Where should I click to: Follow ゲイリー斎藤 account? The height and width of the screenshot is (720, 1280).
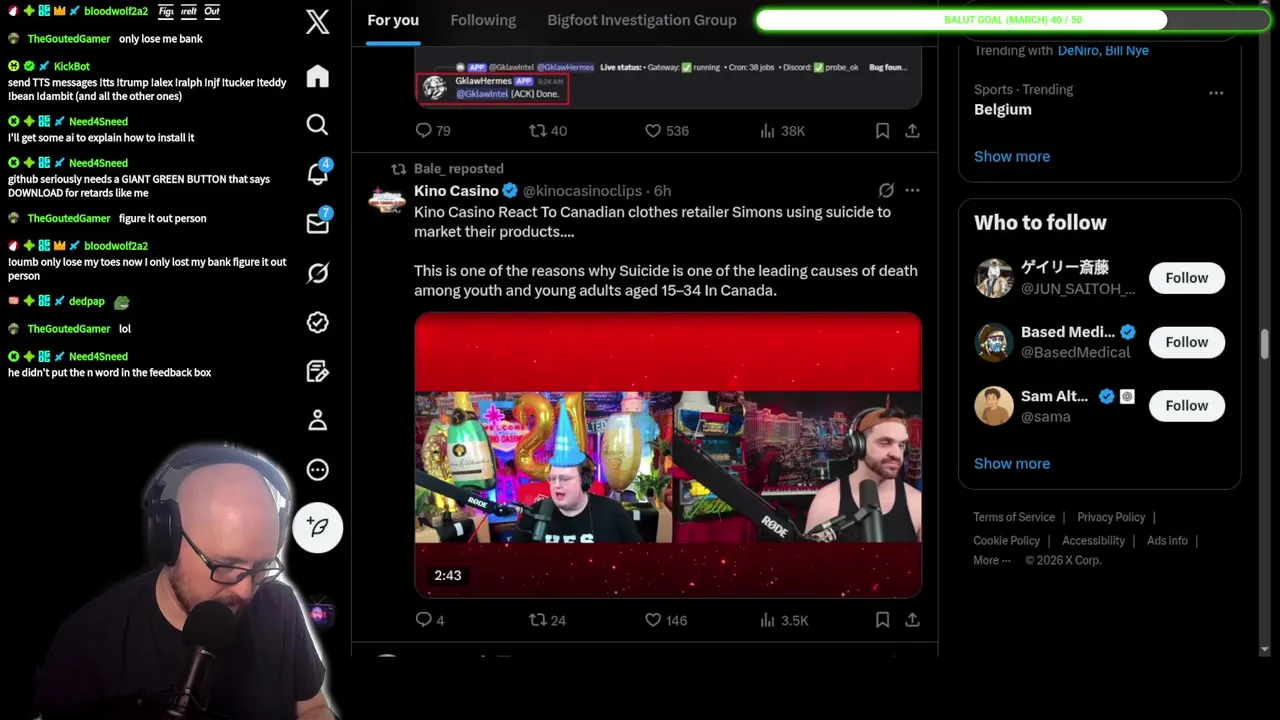1187,278
